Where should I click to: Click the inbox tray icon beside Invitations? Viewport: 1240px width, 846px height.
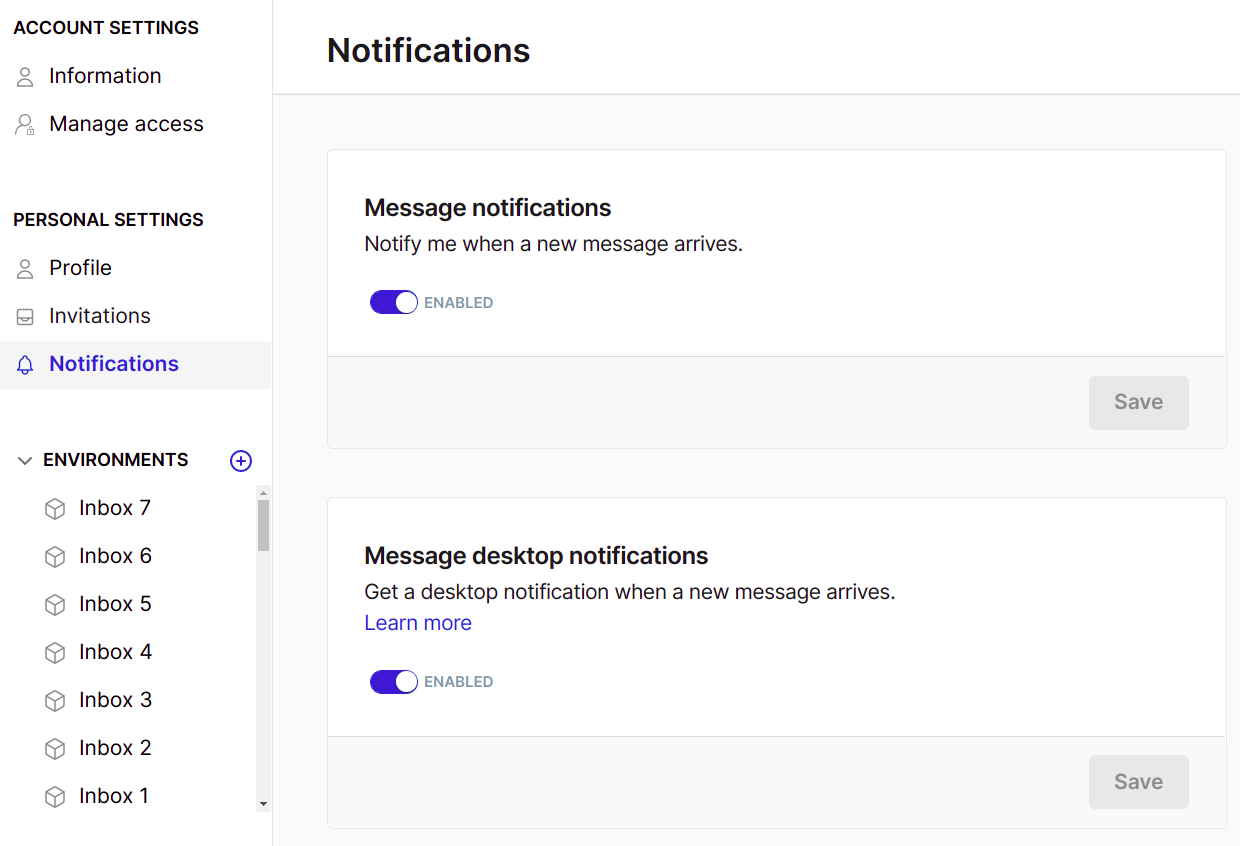(25, 317)
